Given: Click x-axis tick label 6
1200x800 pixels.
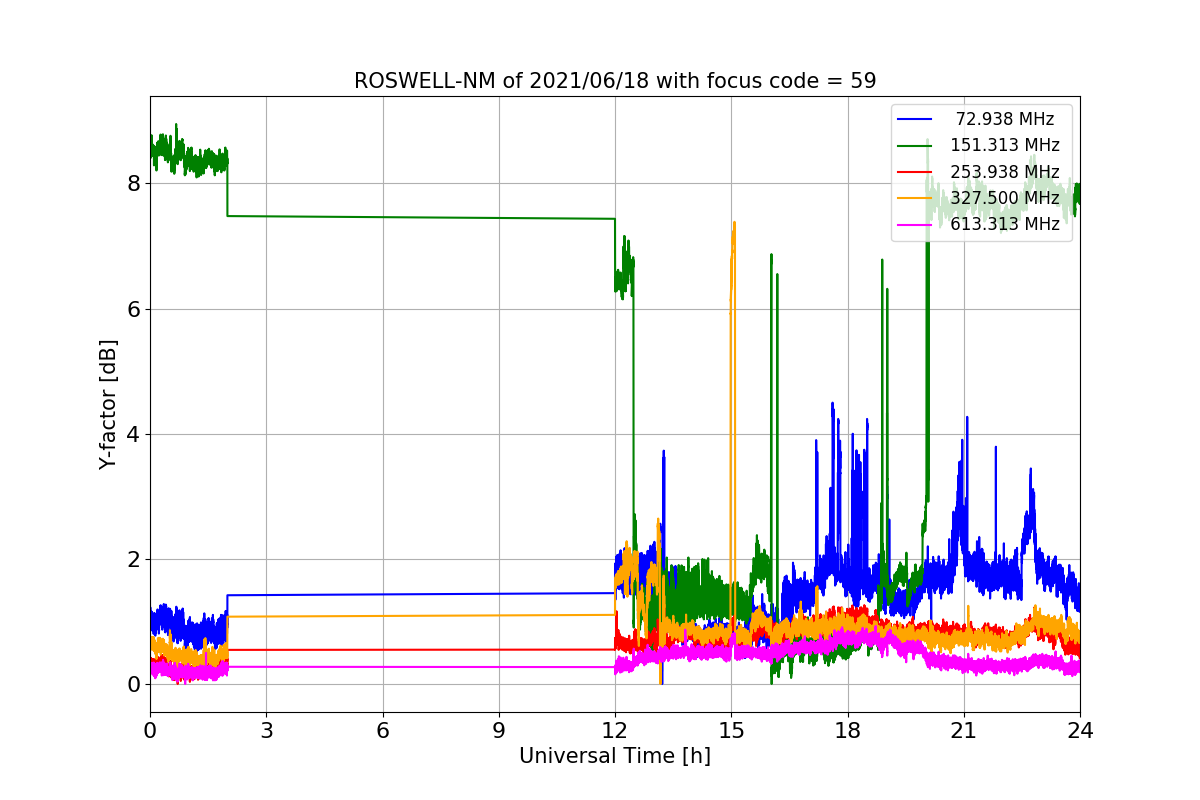Looking at the screenshot, I should point(382,730).
